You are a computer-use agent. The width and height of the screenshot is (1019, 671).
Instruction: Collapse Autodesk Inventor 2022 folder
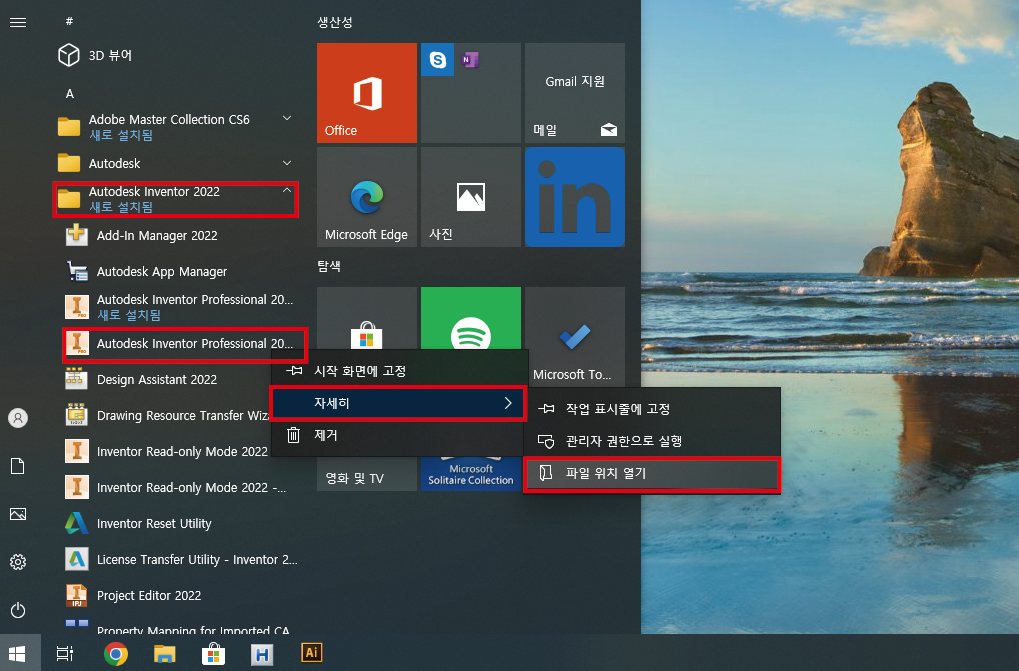(175, 199)
